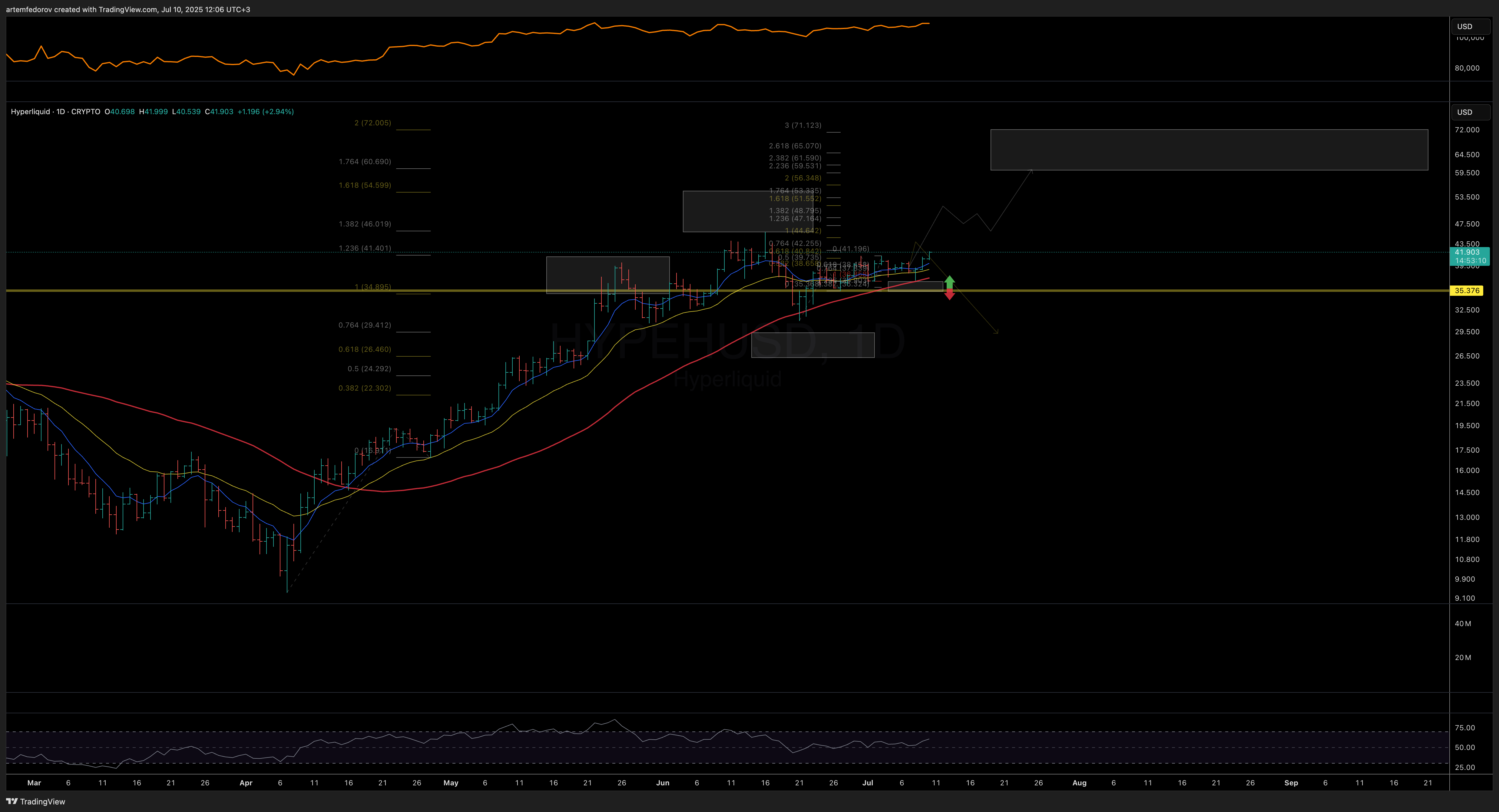Open the USD currency selector of main price pane
The height and width of the screenshot is (812, 1499).
[x=1471, y=112]
